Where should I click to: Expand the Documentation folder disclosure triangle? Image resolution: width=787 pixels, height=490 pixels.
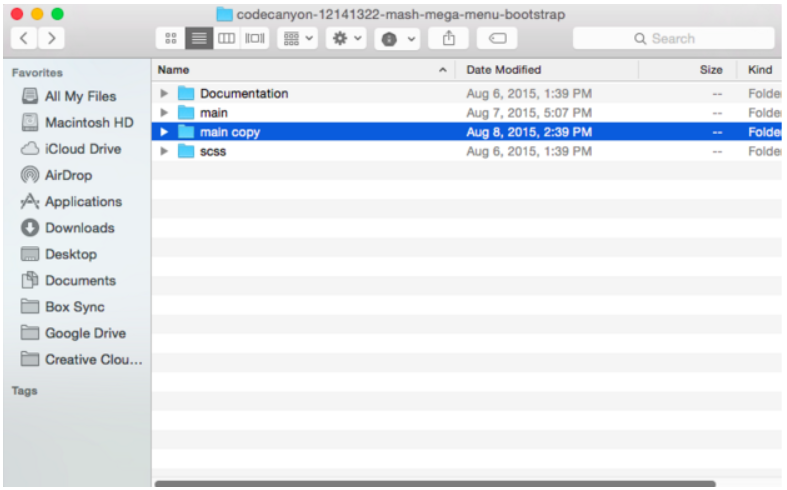(164, 93)
